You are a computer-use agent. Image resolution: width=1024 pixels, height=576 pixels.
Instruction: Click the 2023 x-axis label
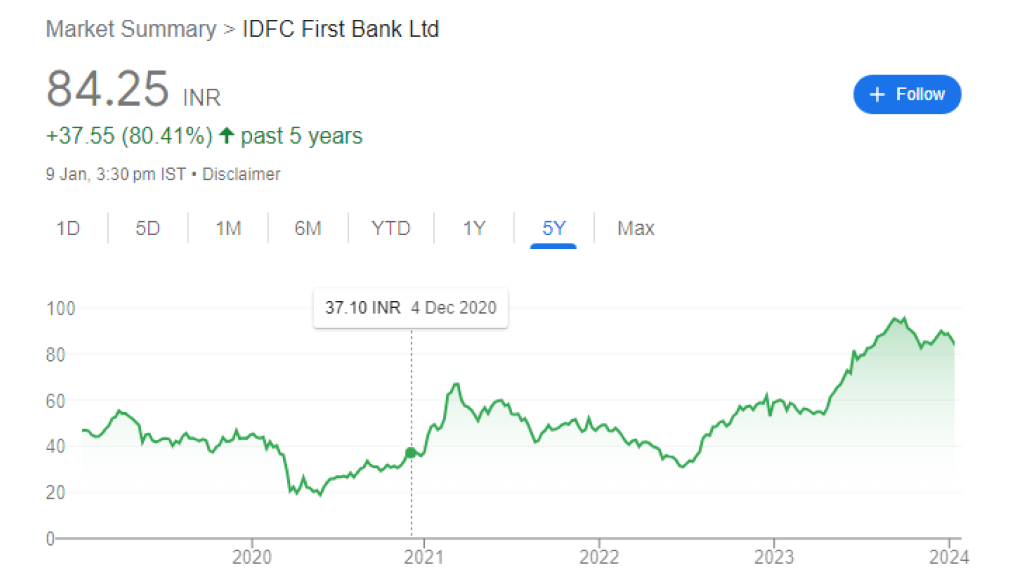pos(773,556)
